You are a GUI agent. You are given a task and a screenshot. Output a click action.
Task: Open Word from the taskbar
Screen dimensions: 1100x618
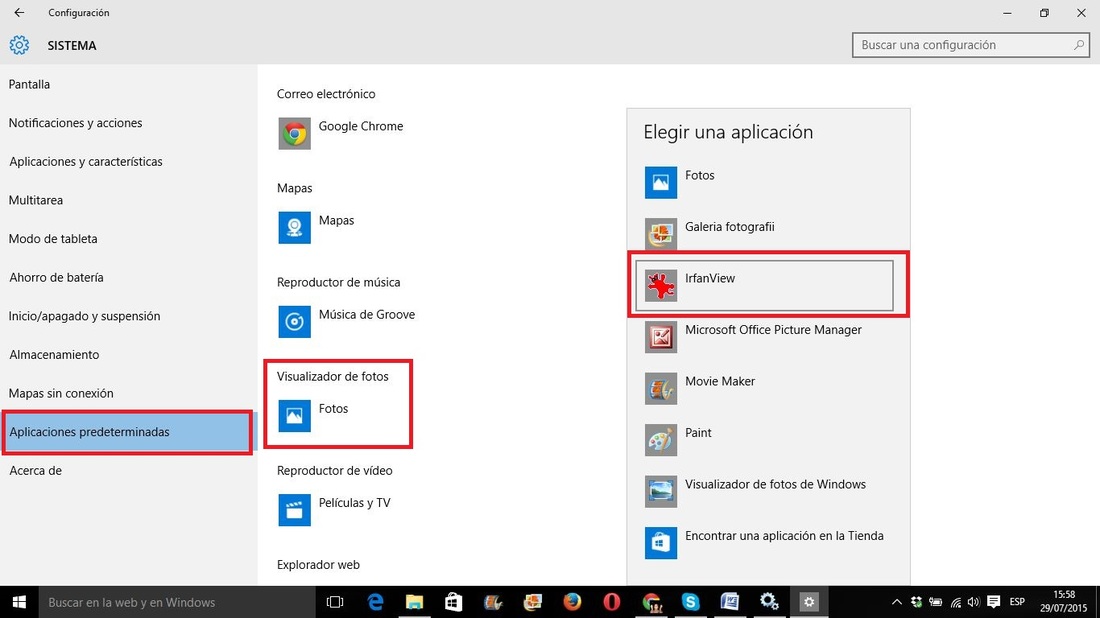tap(730, 602)
